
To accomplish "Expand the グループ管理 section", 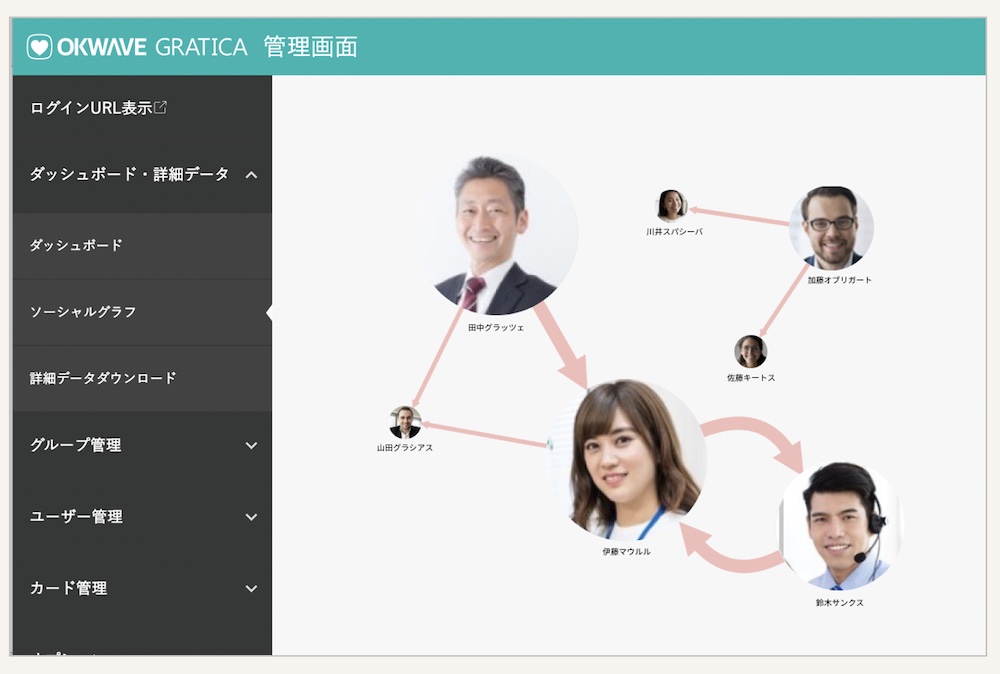I will click(251, 446).
